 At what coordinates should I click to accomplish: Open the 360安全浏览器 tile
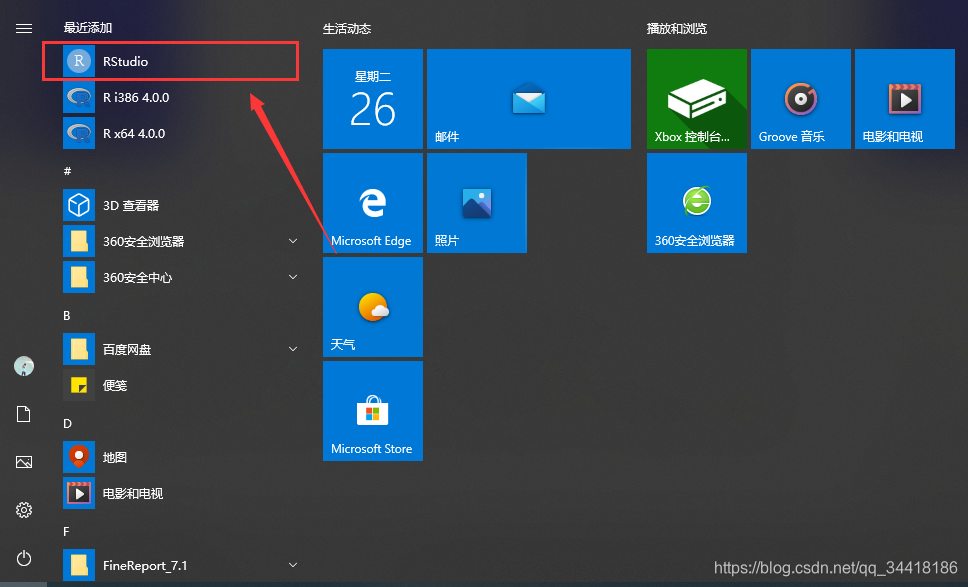(697, 203)
